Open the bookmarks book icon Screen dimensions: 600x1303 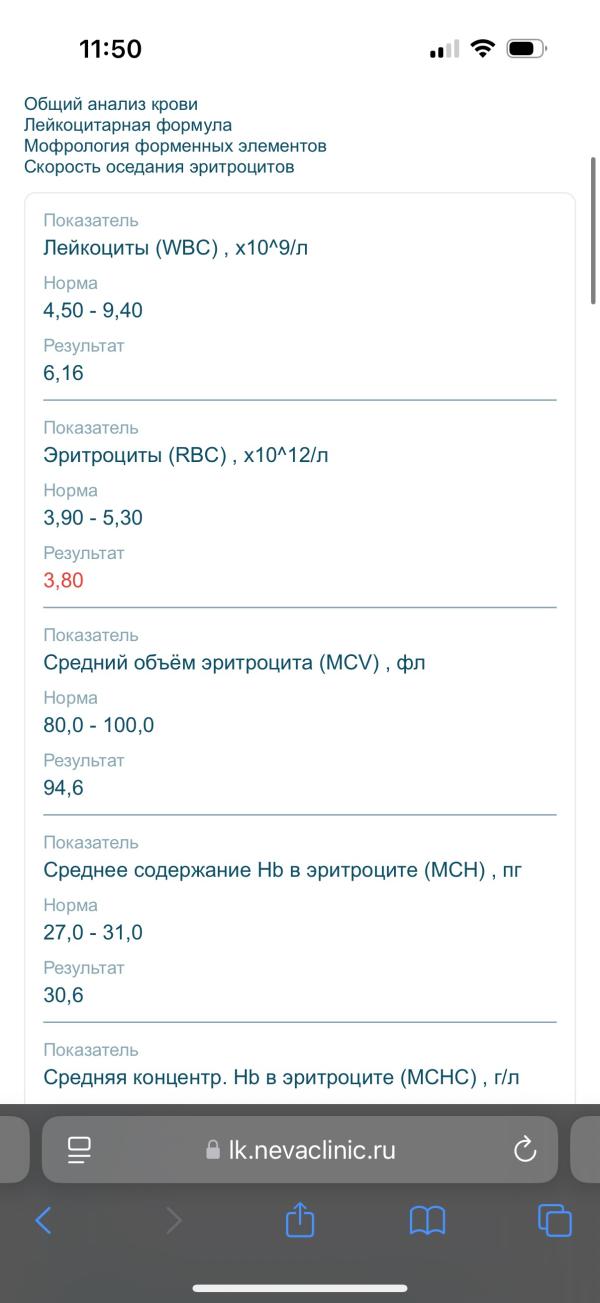[x=427, y=1220]
